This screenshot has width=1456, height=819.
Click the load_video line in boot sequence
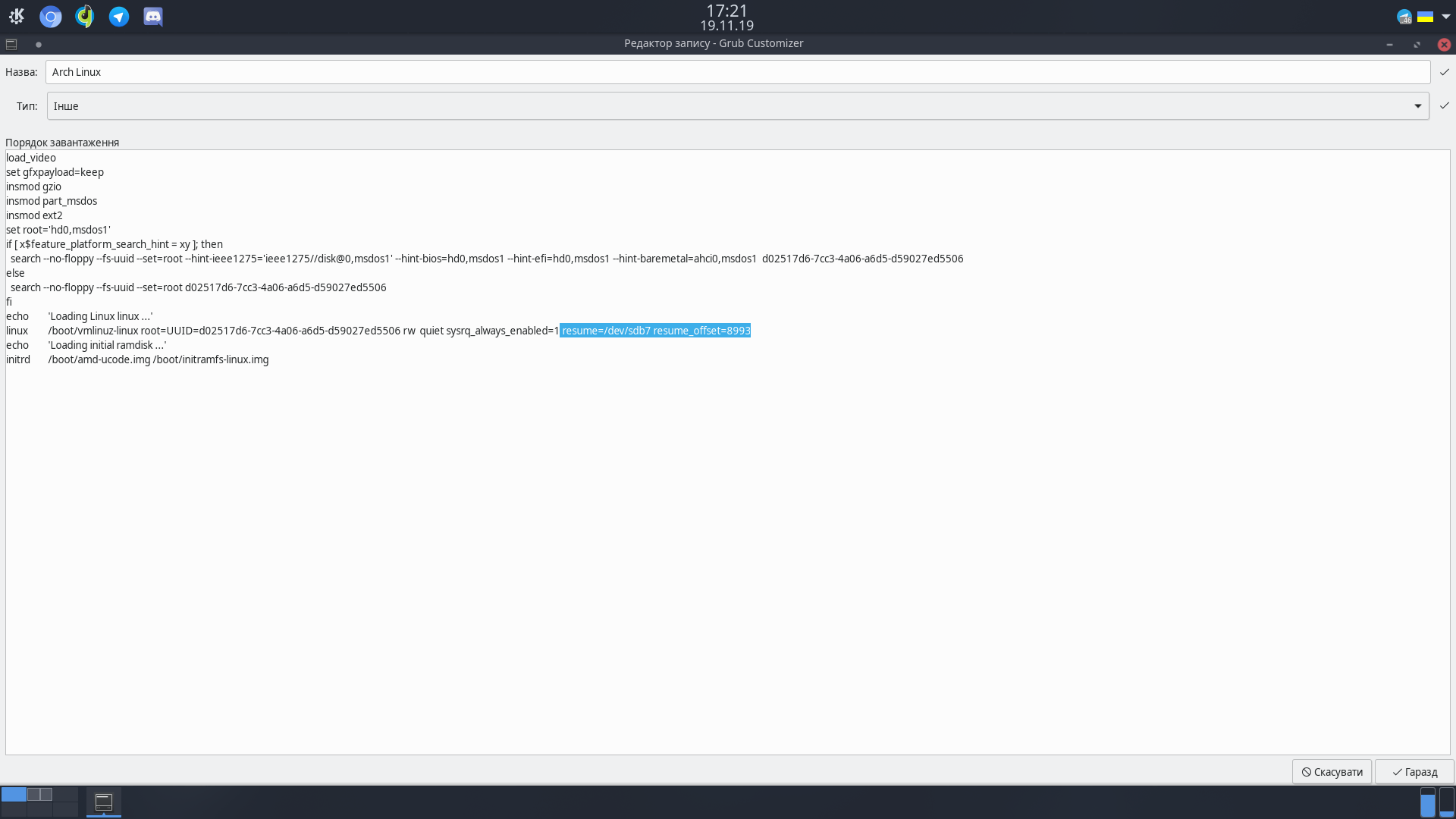(31, 158)
